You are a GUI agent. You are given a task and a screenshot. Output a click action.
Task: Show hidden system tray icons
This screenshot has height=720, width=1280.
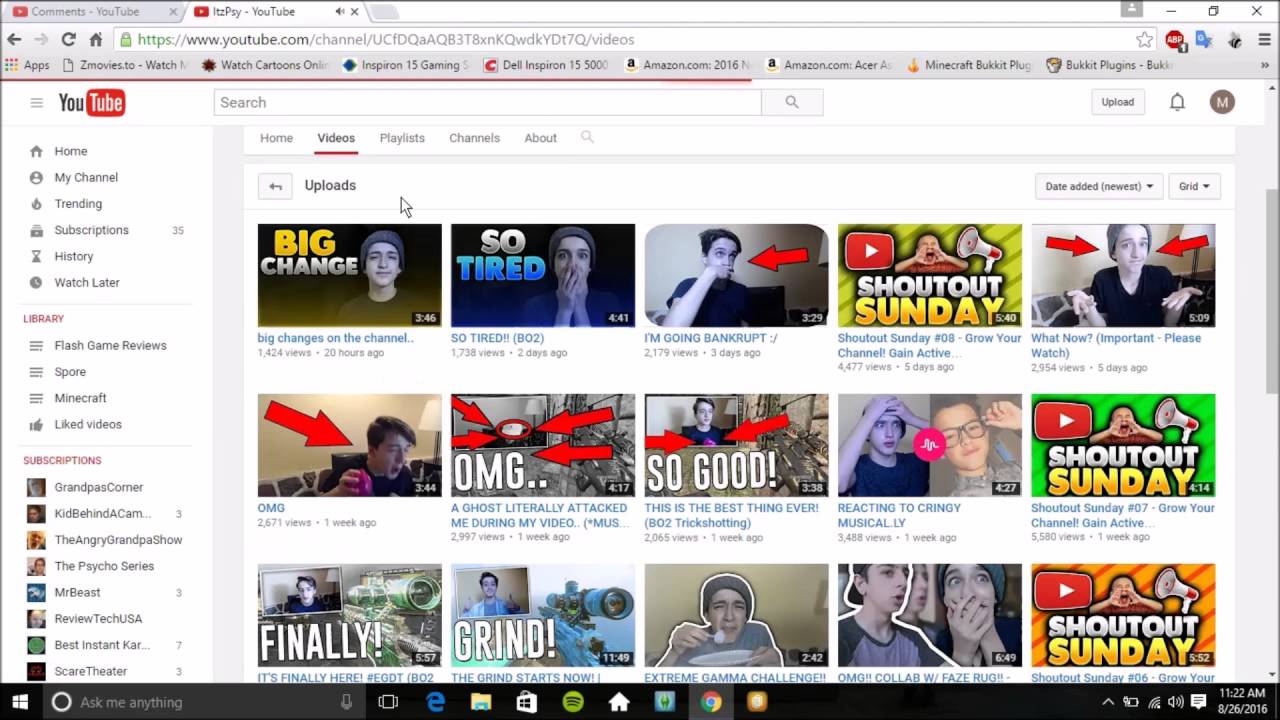click(1108, 702)
